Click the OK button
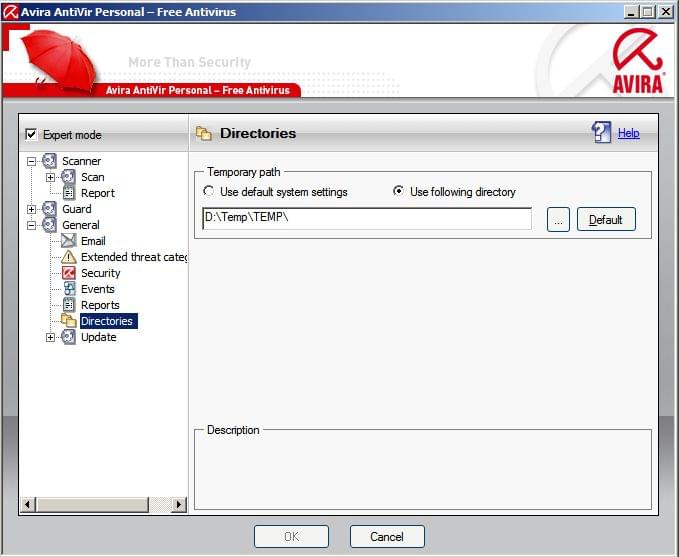Screen dimensions: 679x557 coord(291,537)
